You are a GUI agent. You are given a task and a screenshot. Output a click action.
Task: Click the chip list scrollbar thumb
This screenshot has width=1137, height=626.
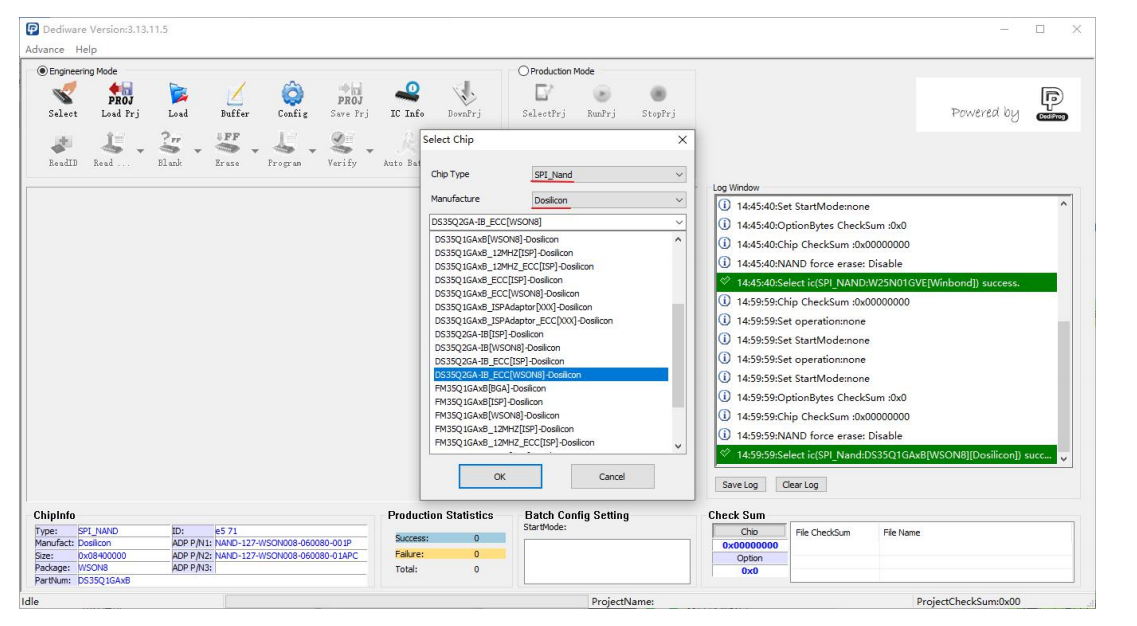coord(678,355)
